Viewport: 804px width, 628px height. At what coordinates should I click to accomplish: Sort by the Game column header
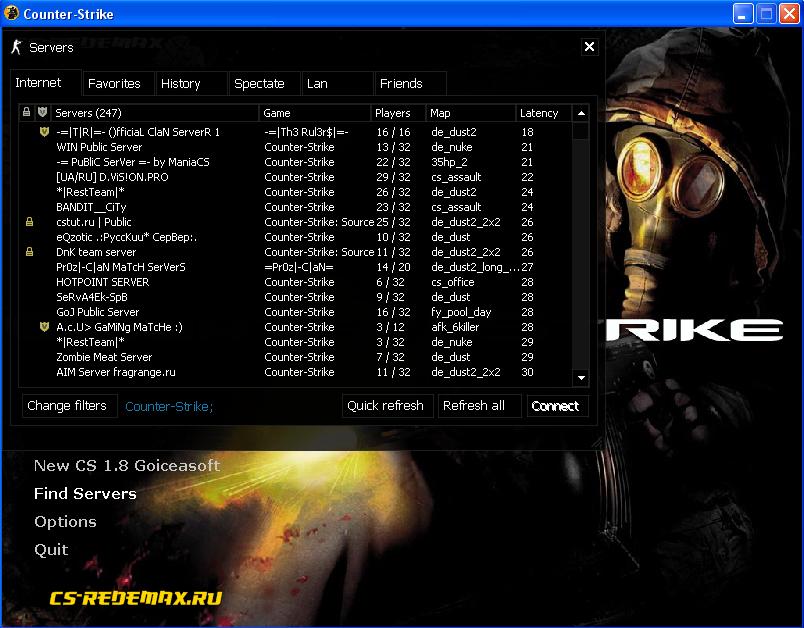tap(315, 113)
